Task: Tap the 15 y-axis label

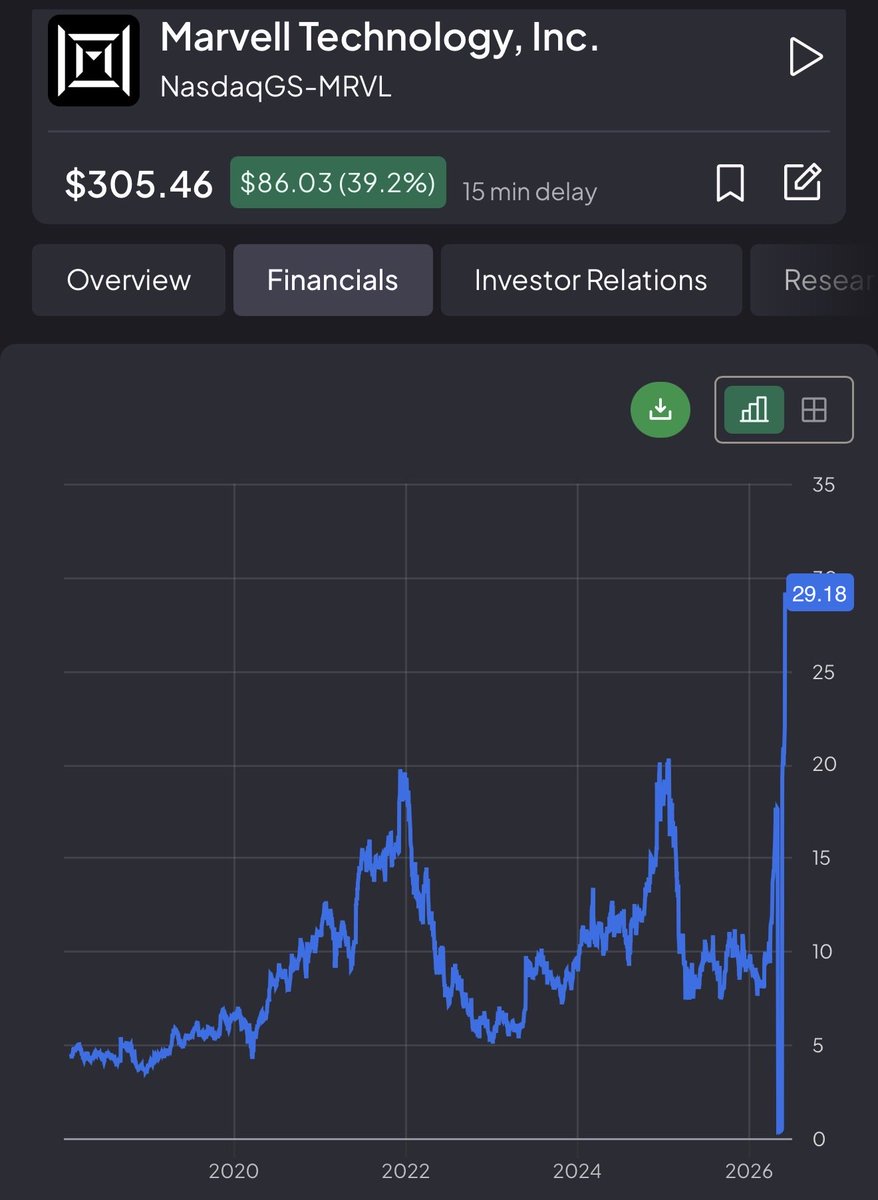Action: click(823, 859)
